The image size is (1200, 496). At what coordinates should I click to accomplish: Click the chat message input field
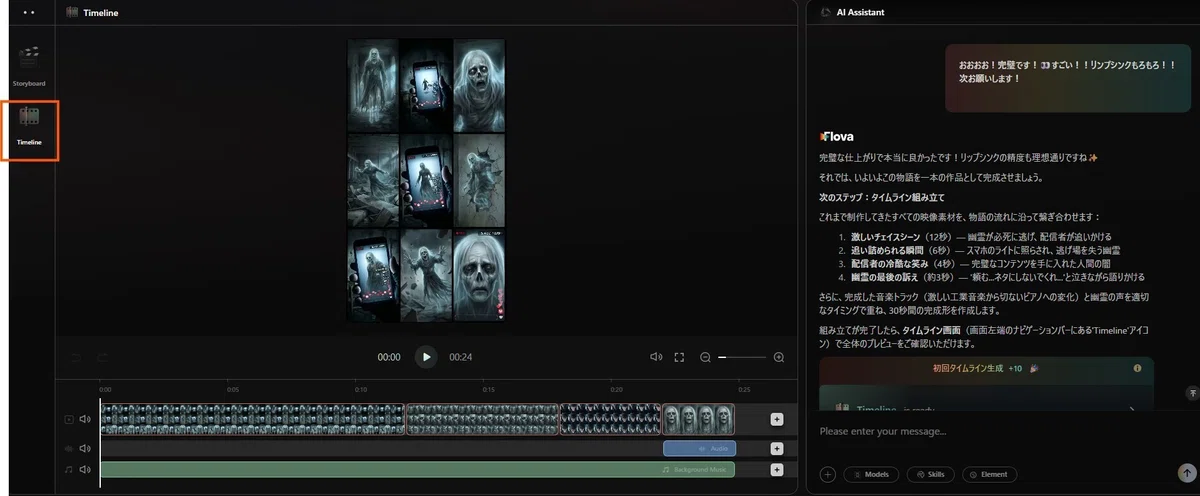[x=1003, y=432]
